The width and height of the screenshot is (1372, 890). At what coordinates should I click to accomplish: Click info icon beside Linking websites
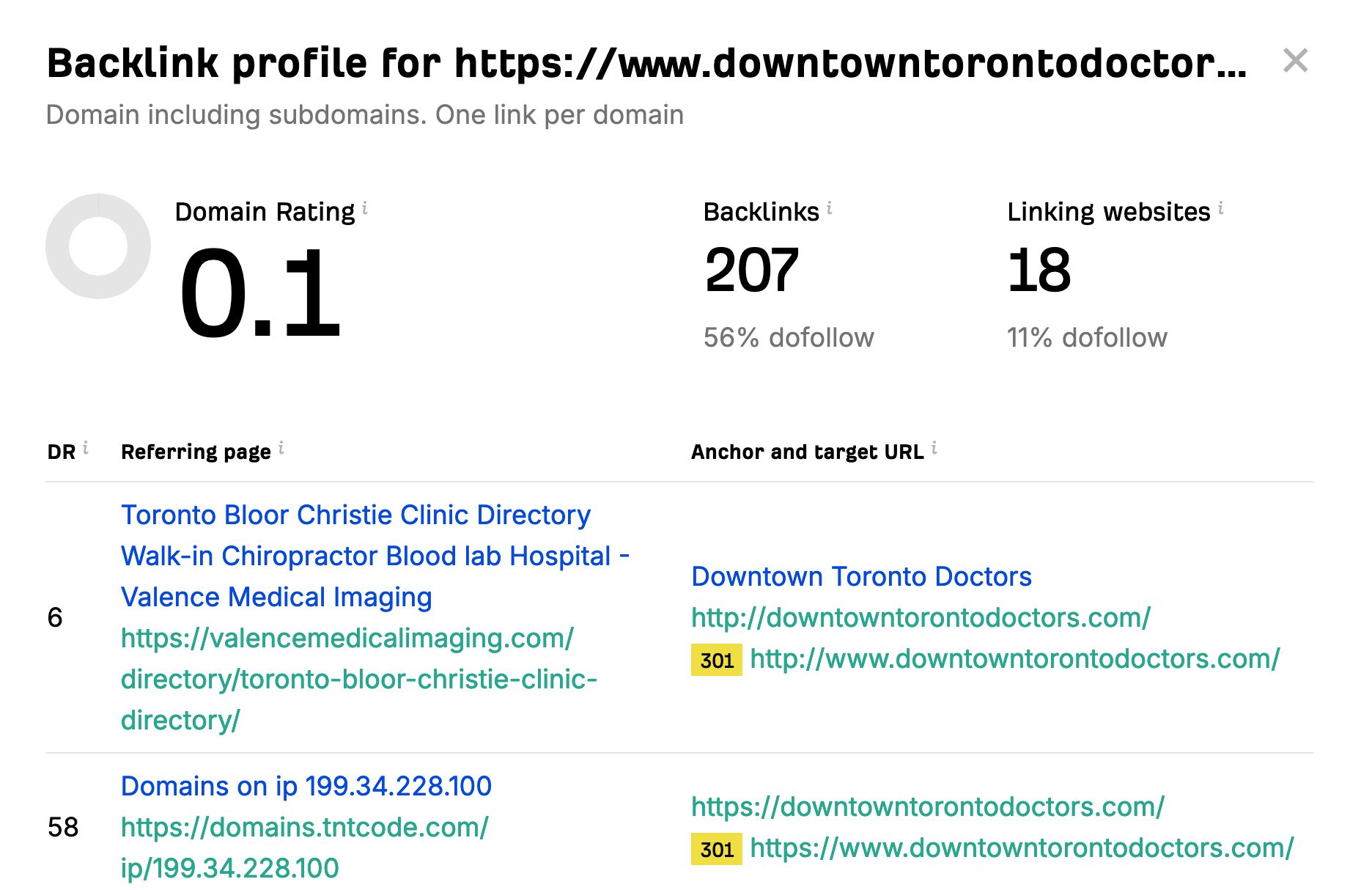click(x=1220, y=209)
